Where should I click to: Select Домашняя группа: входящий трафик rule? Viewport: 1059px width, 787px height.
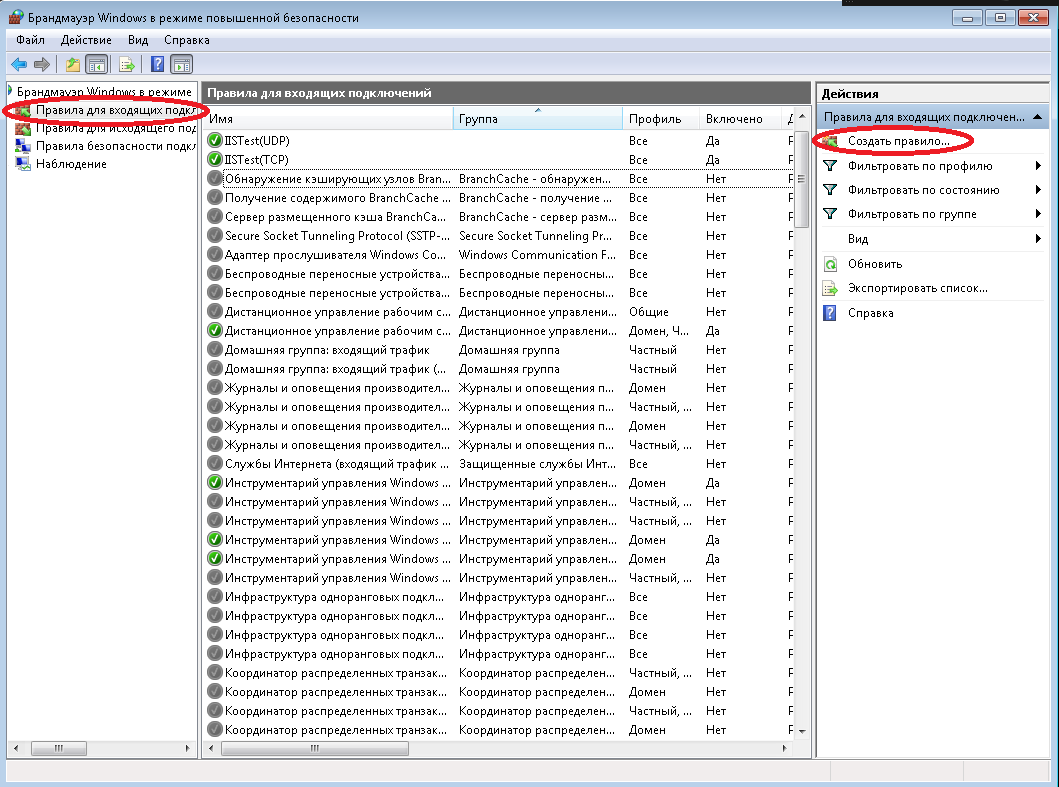327,350
